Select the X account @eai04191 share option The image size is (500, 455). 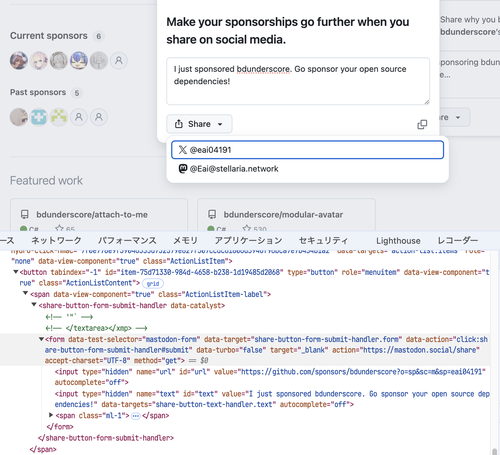[x=307, y=150]
